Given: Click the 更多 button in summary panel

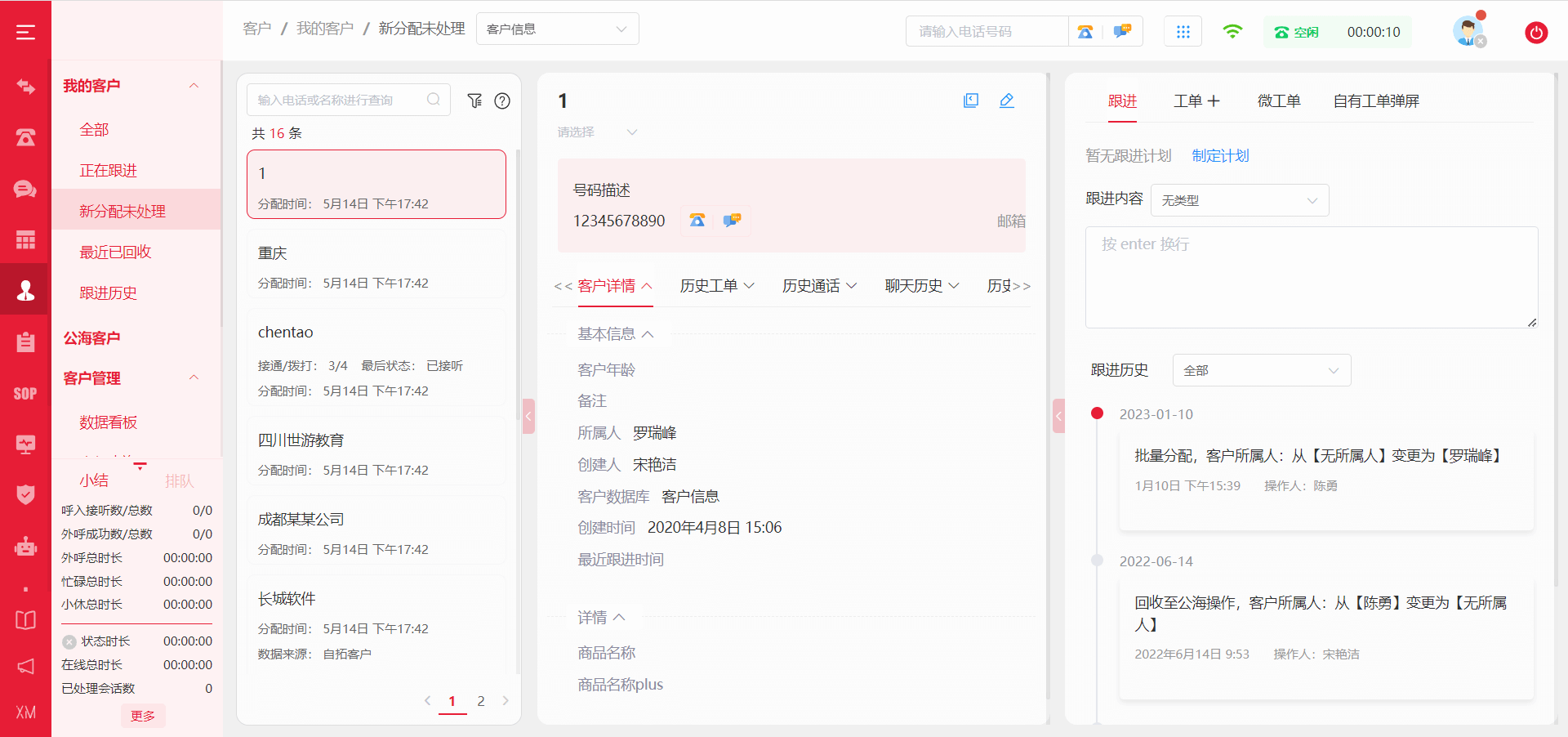Looking at the screenshot, I should 143,716.
